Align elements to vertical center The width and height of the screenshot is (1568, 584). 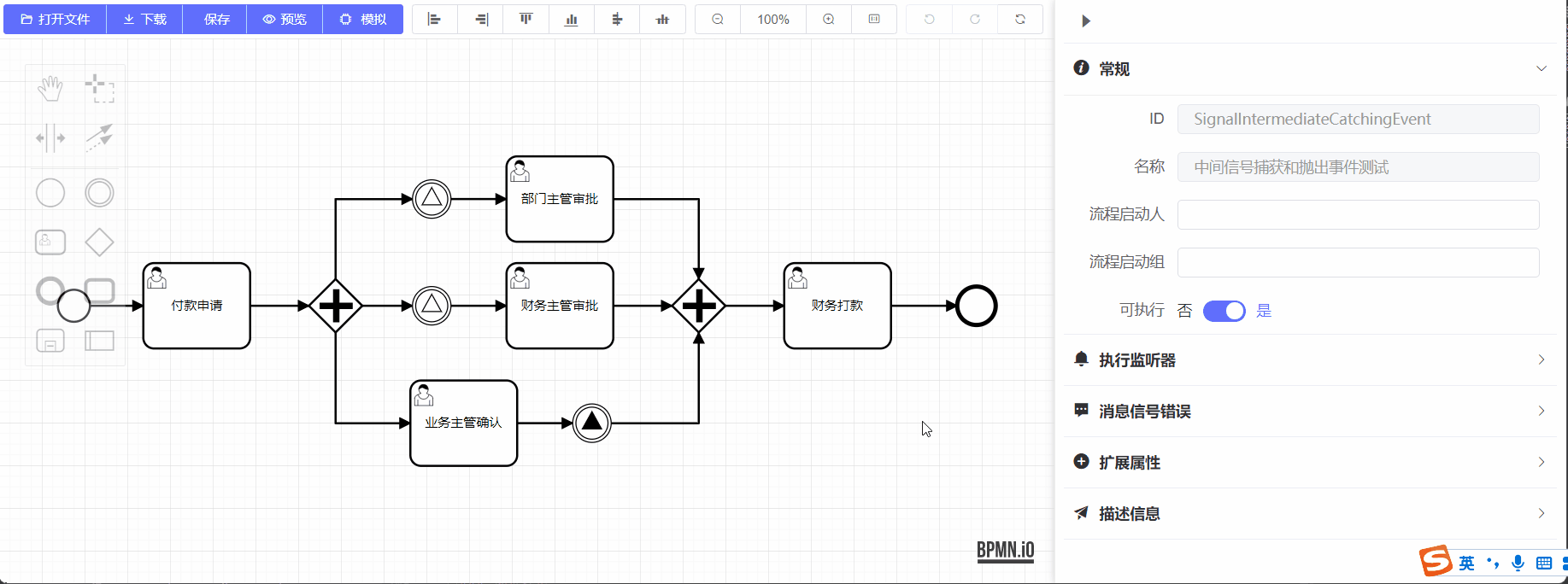pyautogui.click(x=662, y=19)
